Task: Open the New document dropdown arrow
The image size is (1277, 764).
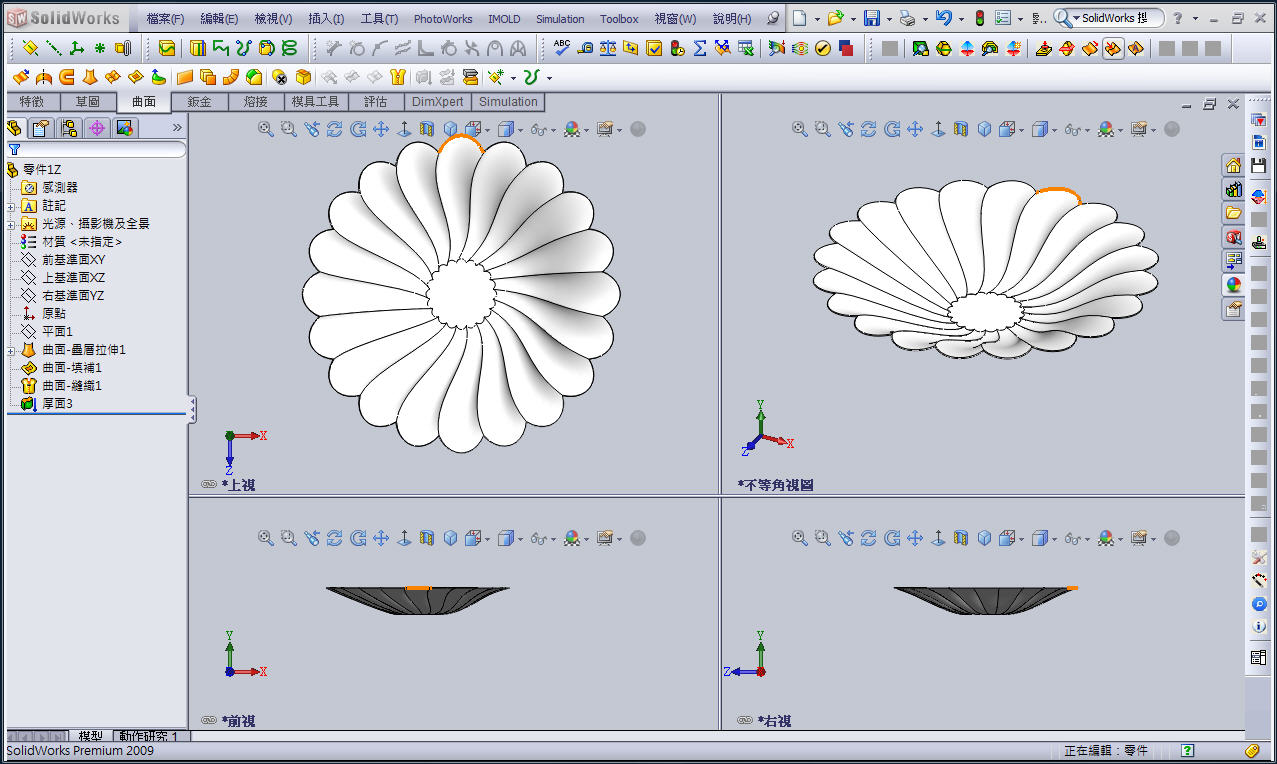Action: [817, 18]
